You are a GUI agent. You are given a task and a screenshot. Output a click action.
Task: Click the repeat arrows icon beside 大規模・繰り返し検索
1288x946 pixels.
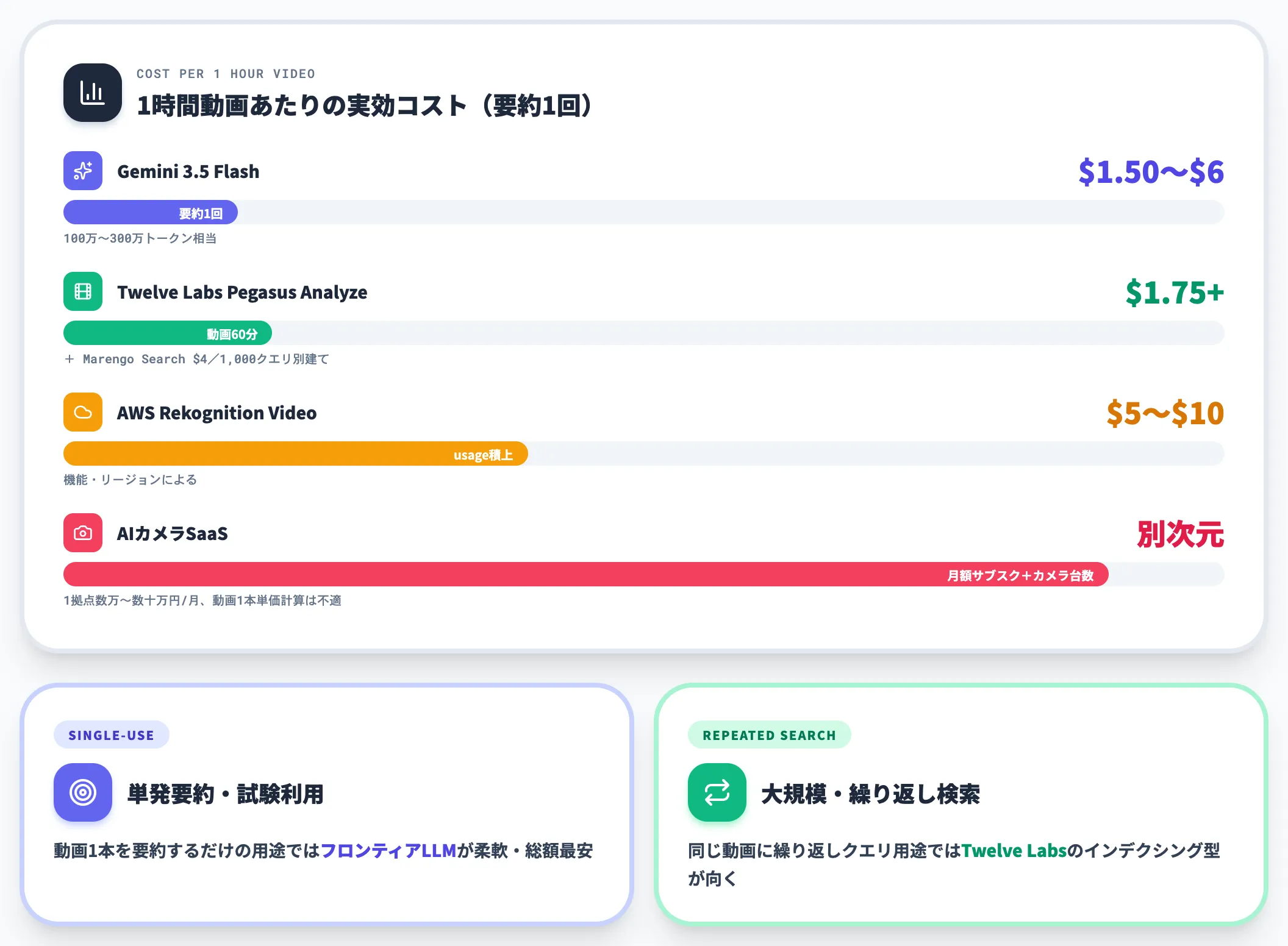pyautogui.click(x=717, y=792)
